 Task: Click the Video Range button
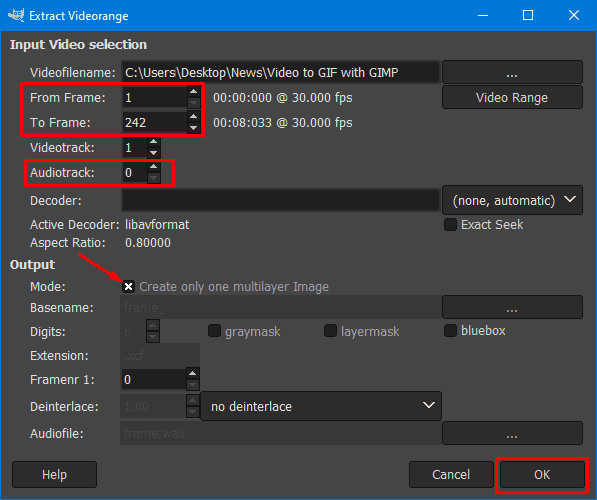click(512, 97)
